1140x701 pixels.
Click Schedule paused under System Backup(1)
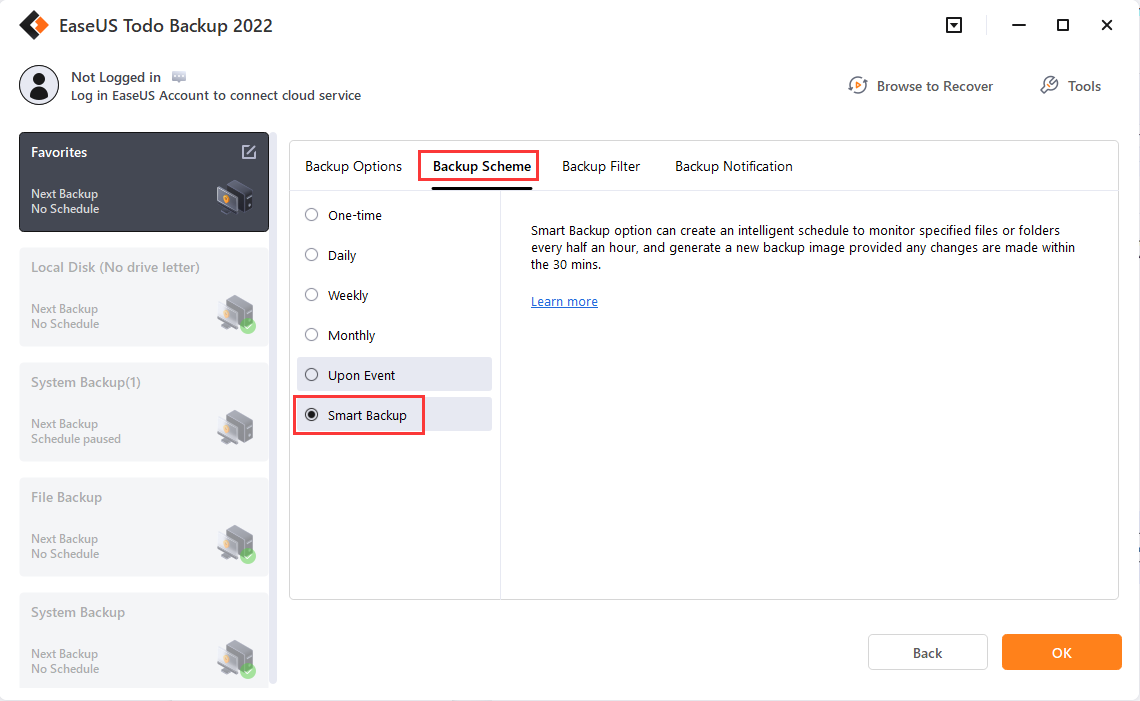(76, 439)
